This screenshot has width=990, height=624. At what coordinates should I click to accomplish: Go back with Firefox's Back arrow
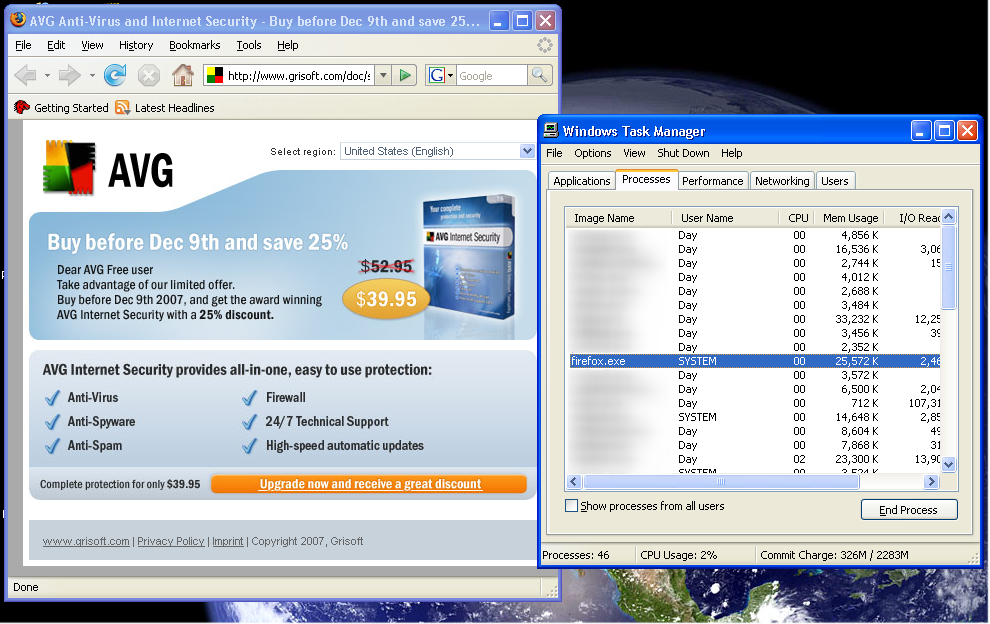click(25, 76)
